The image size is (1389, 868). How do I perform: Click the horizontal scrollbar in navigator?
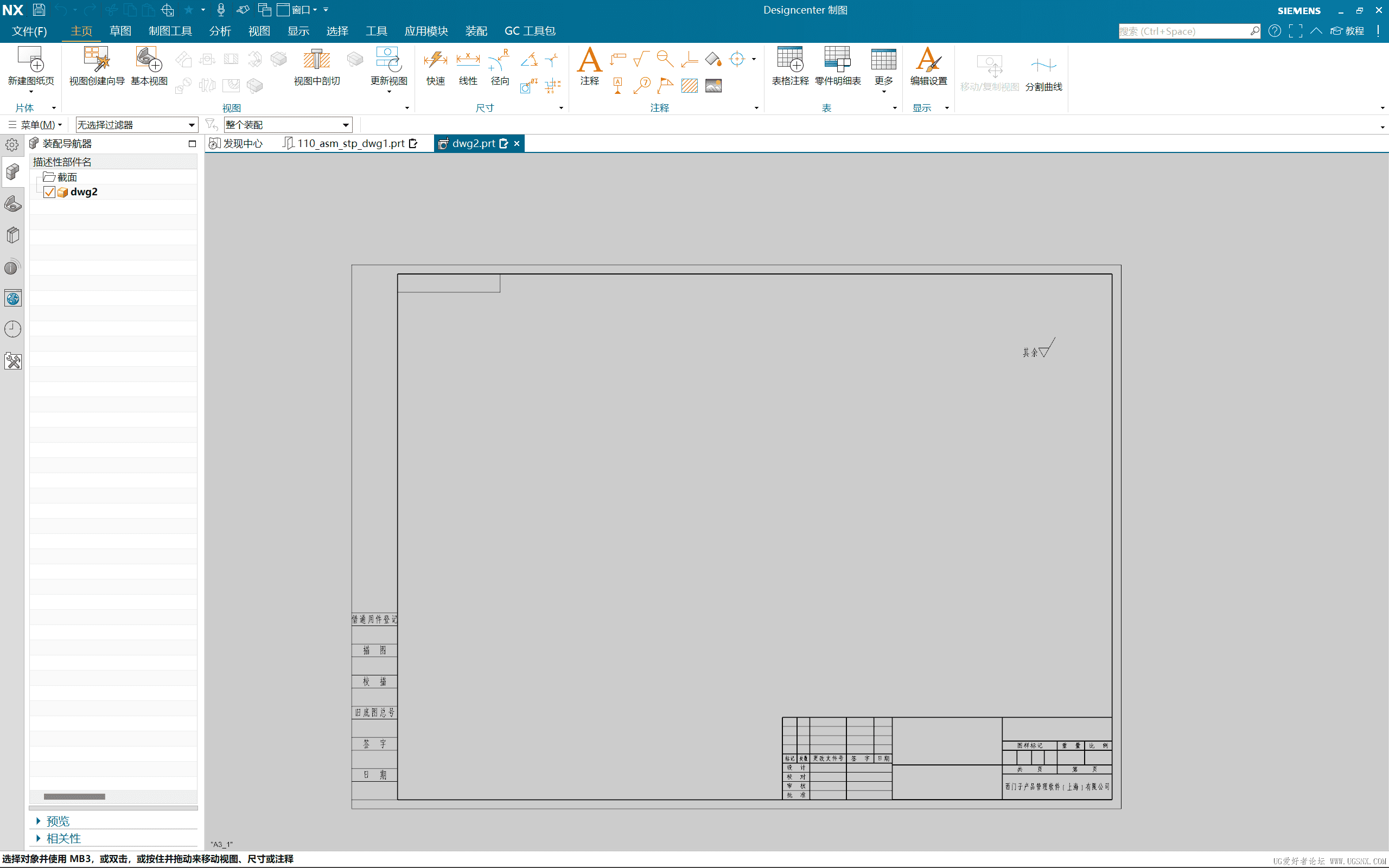[75, 797]
